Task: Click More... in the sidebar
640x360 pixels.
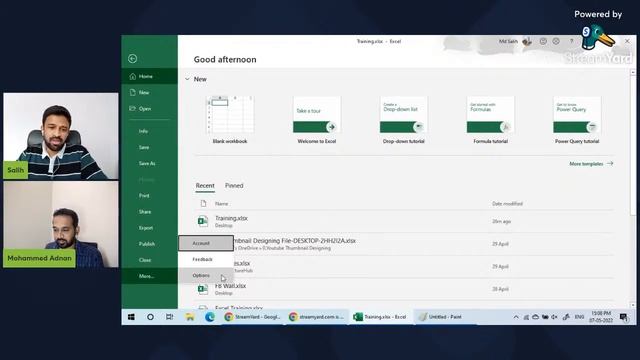Action: tap(149, 276)
